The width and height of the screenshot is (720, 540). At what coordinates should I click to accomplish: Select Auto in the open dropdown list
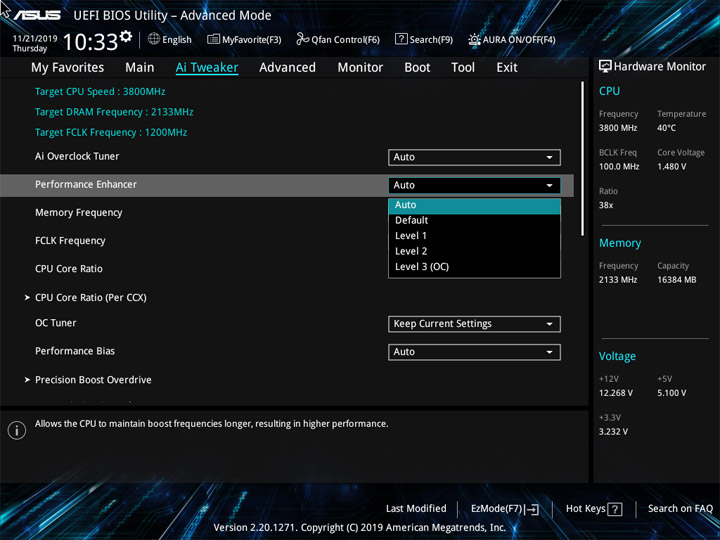coord(474,205)
